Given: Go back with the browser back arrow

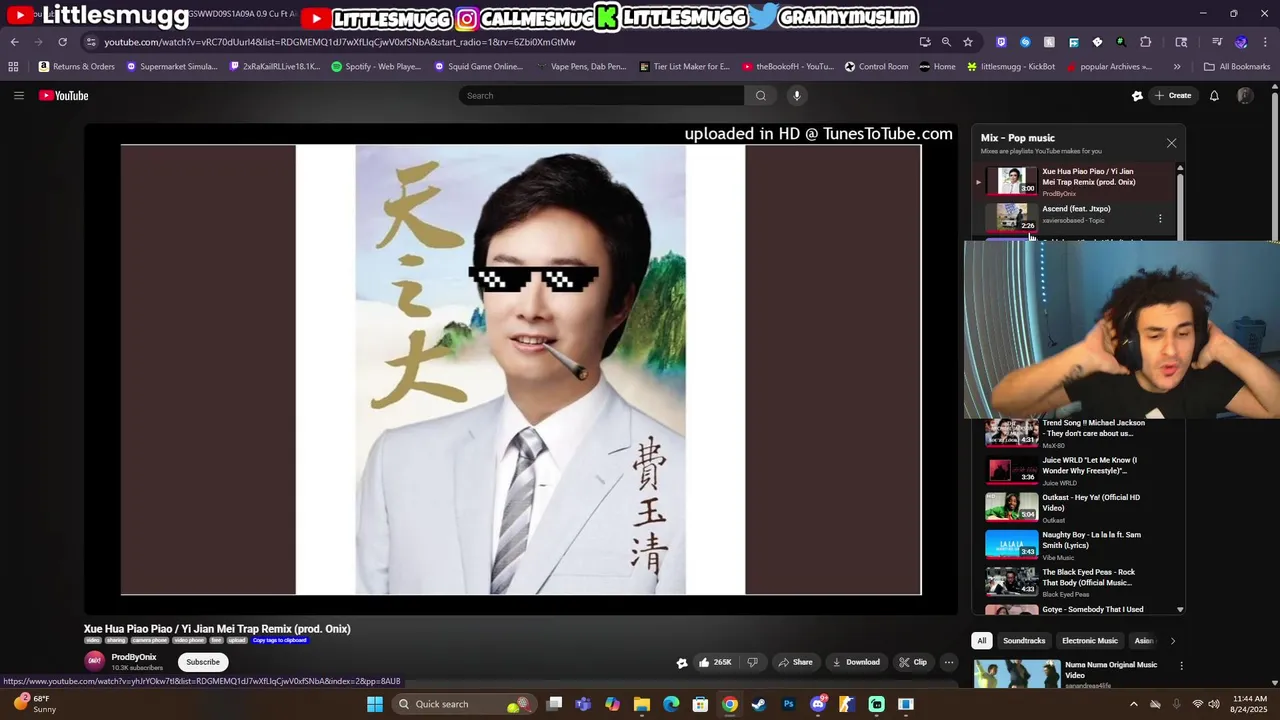Looking at the screenshot, I should pyautogui.click(x=14, y=42).
